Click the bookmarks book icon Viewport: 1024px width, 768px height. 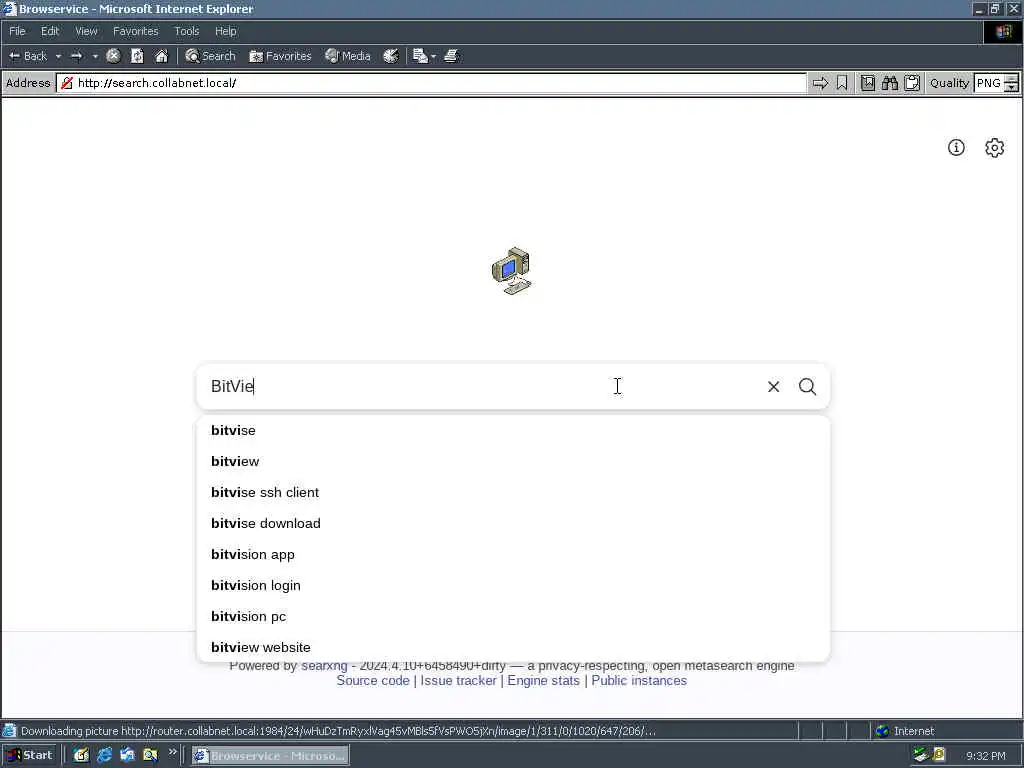(867, 83)
